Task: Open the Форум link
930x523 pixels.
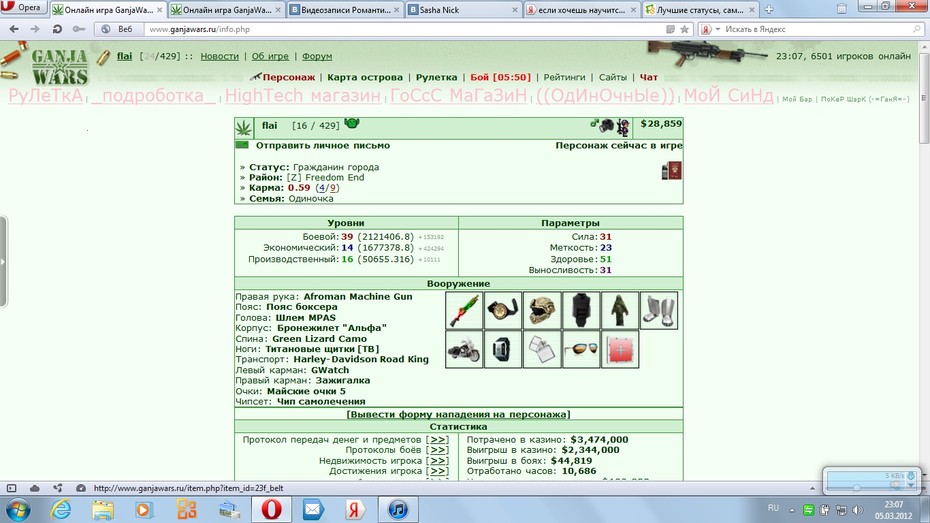Action: pyautogui.click(x=317, y=56)
